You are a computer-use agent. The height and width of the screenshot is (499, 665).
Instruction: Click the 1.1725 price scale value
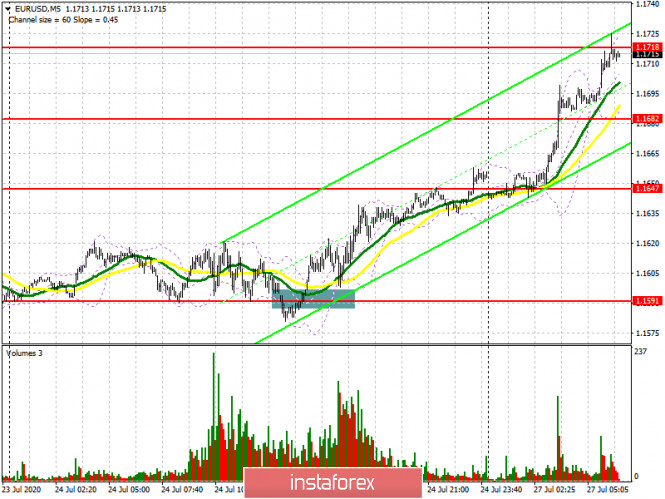click(647, 33)
